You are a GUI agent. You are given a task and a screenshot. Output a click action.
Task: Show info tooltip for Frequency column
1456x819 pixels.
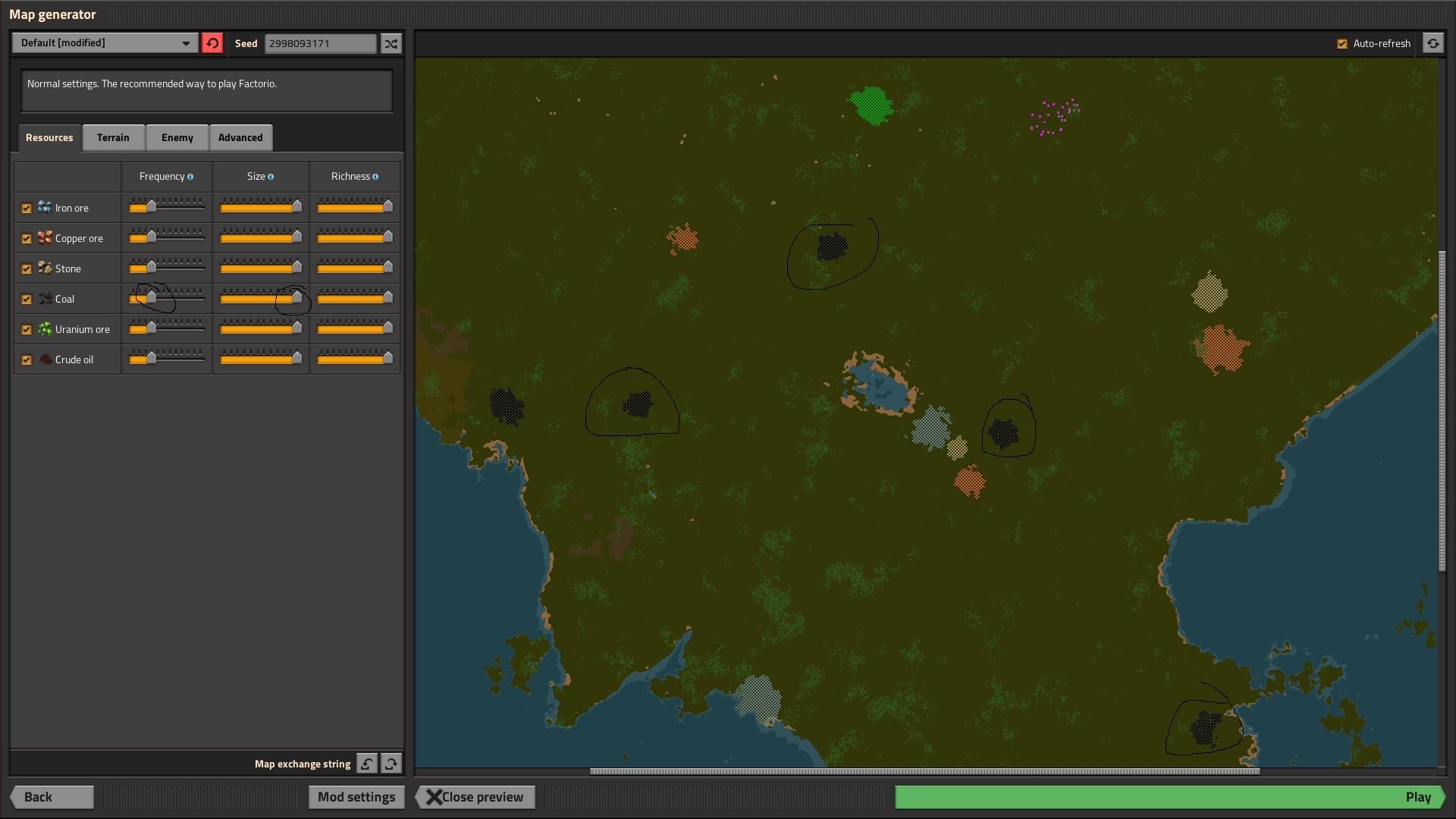pyautogui.click(x=190, y=177)
